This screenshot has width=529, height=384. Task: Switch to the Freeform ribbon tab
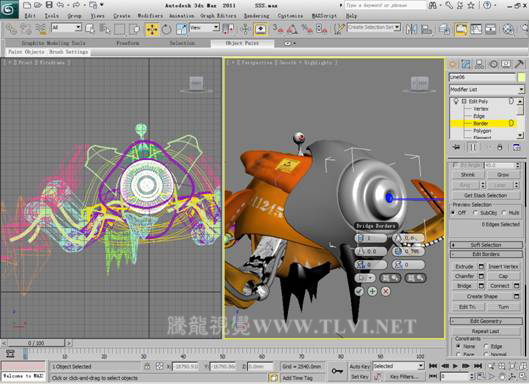[128, 43]
